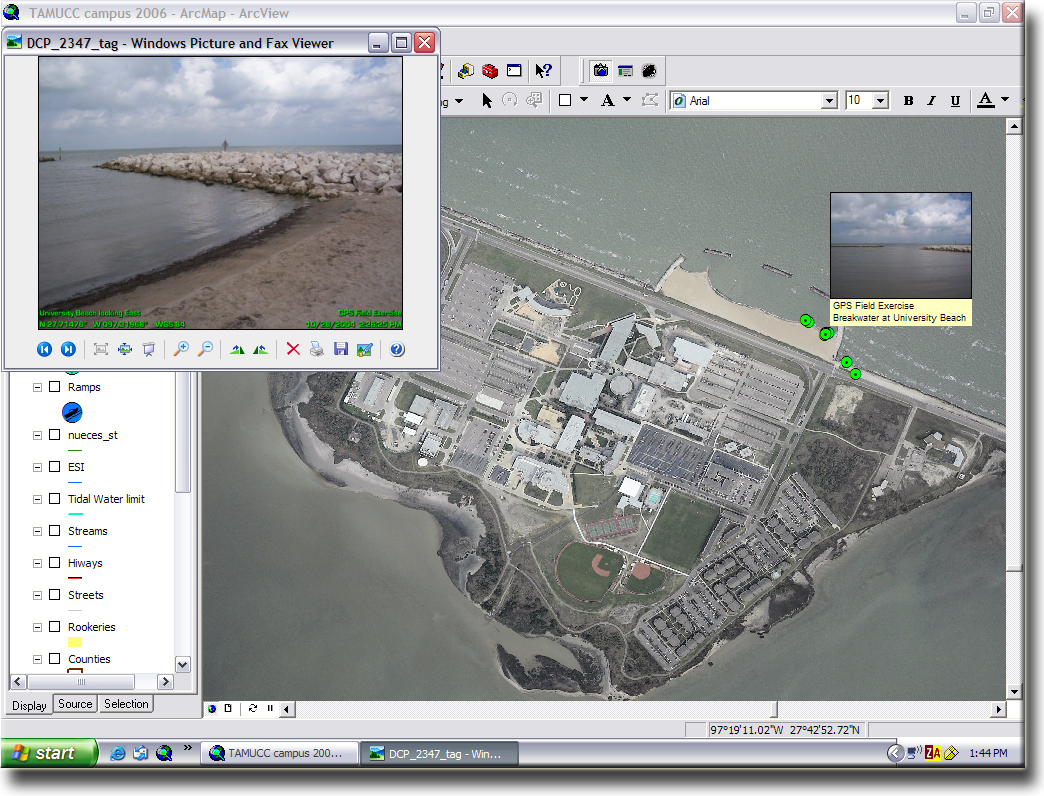Image resolution: width=1044 pixels, height=796 pixels.
Task: Open the Arial font name dropdown
Action: click(x=829, y=100)
